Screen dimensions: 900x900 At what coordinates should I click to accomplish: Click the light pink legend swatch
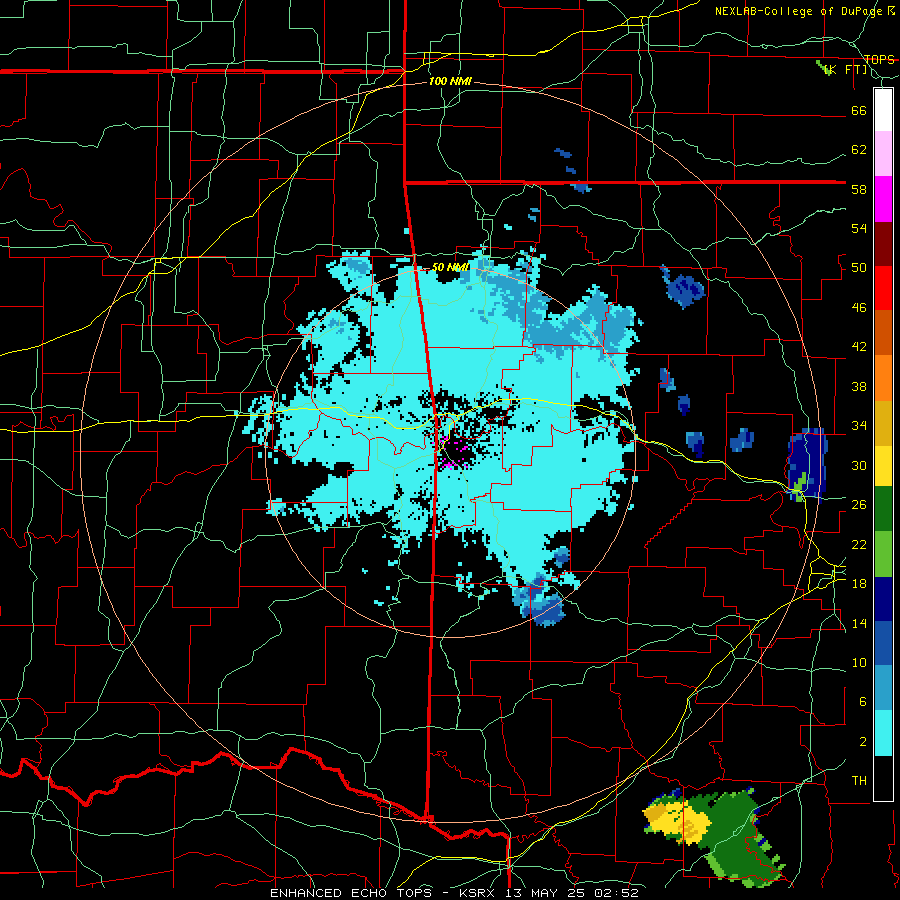pos(883,153)
